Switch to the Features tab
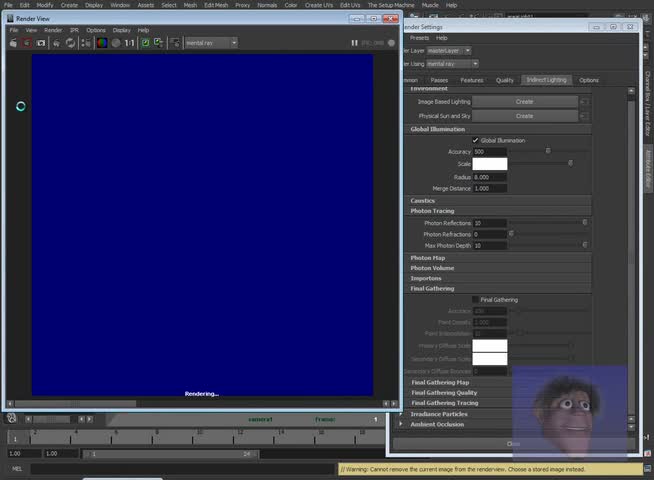Screen dimensions: 654x480 [x=472, y=80]
